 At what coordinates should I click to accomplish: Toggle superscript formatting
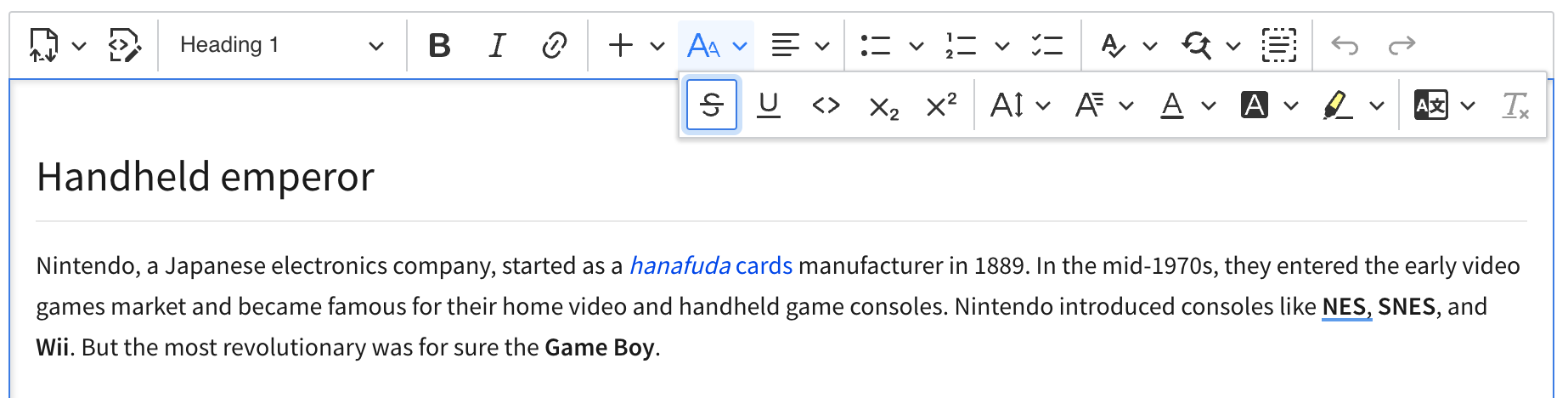click(x=941, y=105)
